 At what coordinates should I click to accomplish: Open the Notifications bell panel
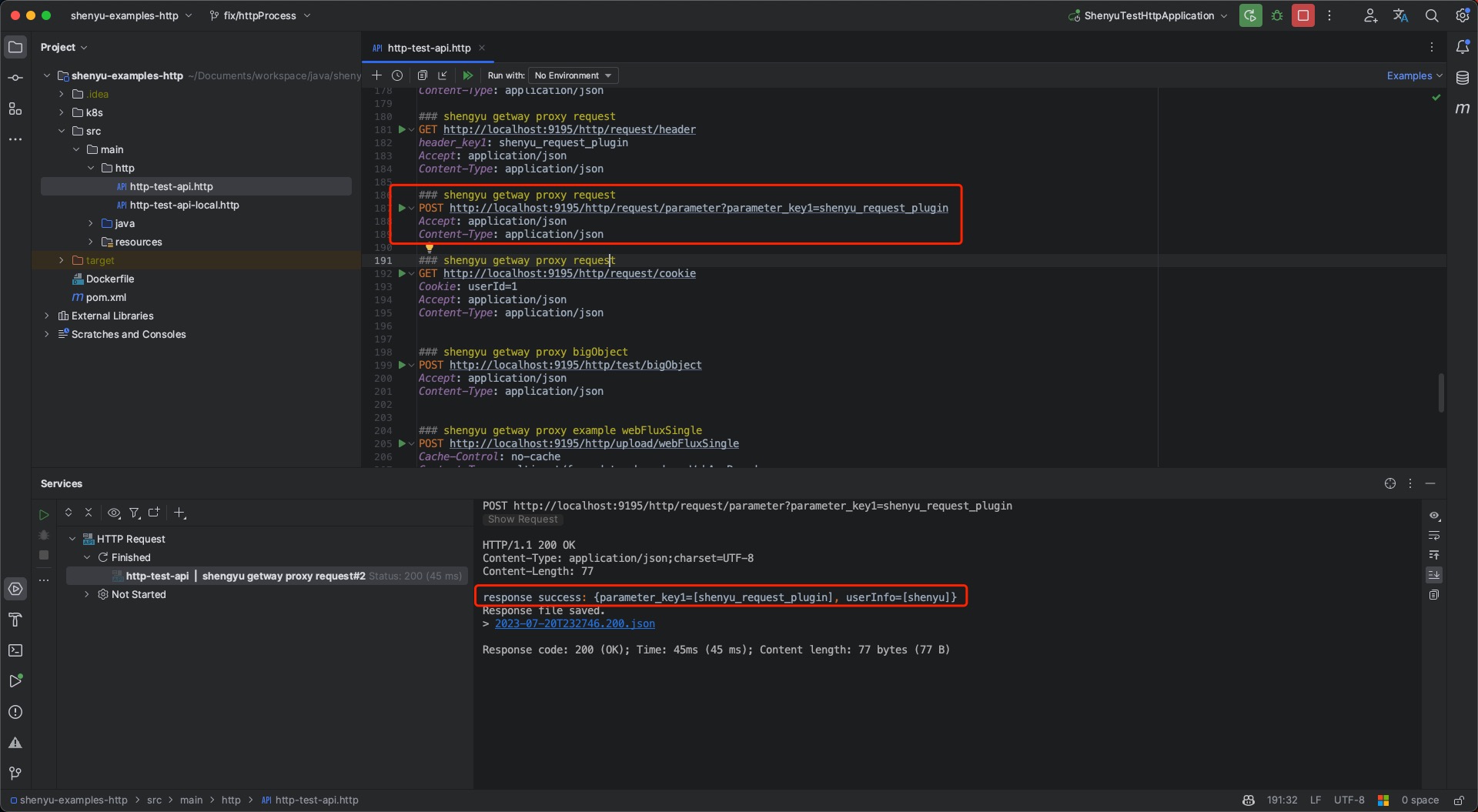pos(1463,47)
